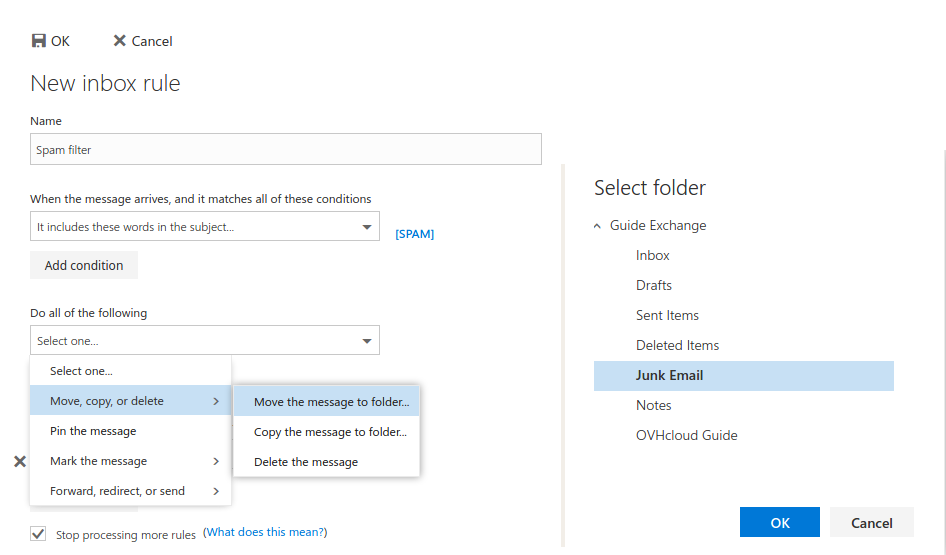946x555 pixels.
Task: Click the Add condition button
Action: pos(84,265)
